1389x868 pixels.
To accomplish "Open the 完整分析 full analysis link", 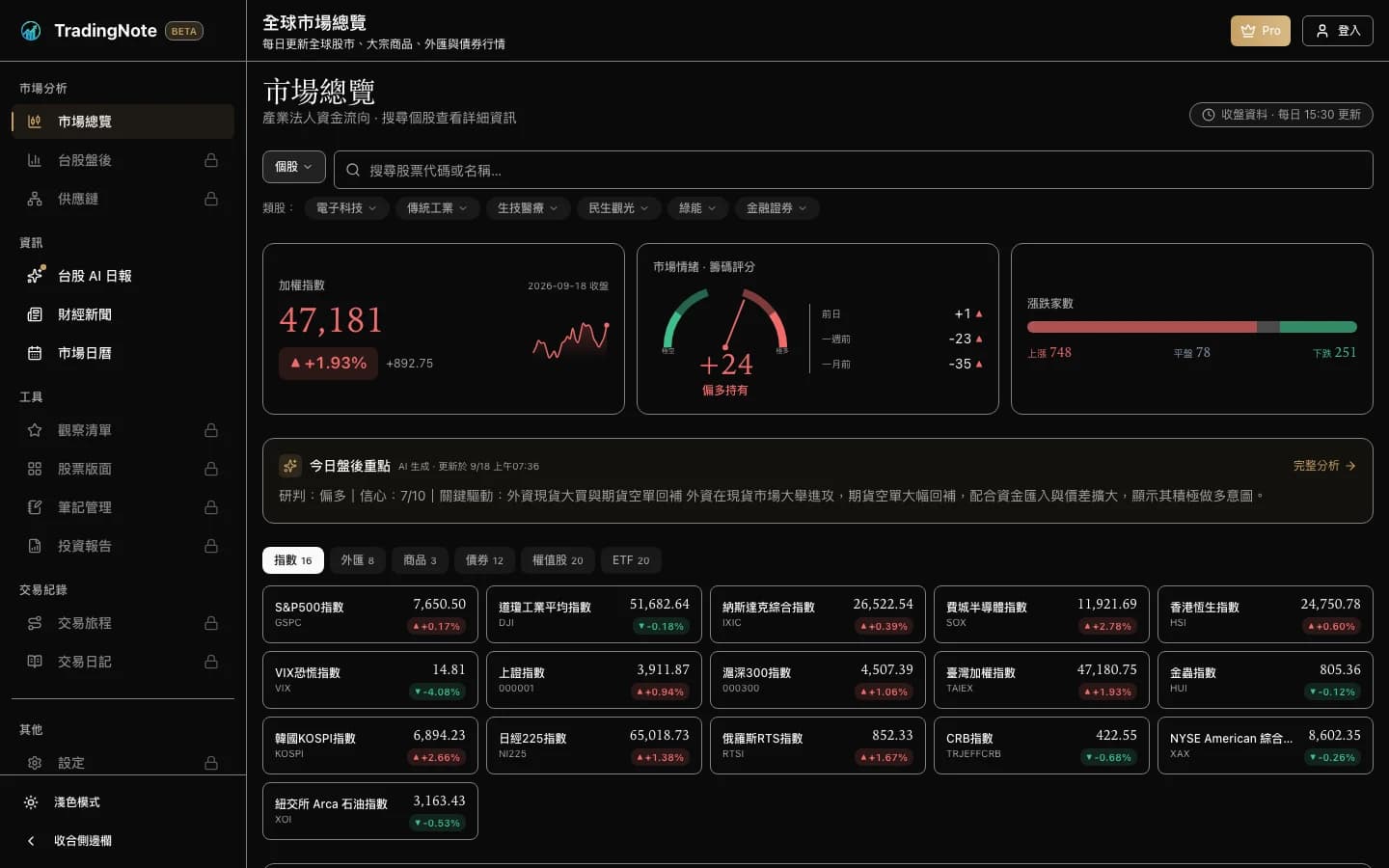I will (1324, 466).
